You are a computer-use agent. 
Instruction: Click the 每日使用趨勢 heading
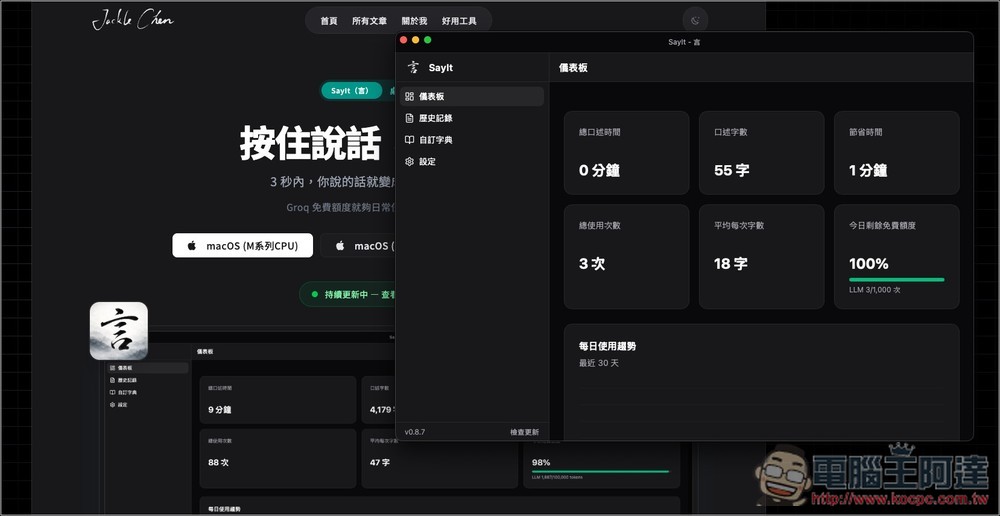click(607, 346)
